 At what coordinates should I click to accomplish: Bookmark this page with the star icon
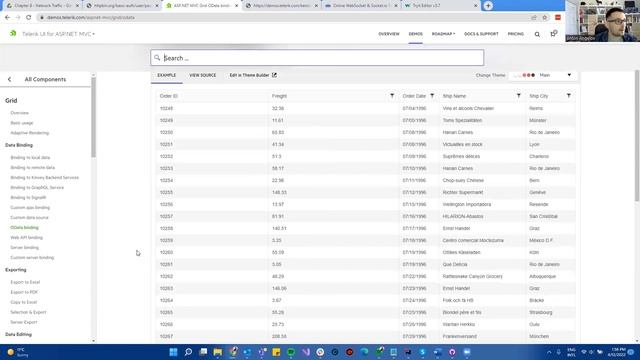tap(544, 18)
